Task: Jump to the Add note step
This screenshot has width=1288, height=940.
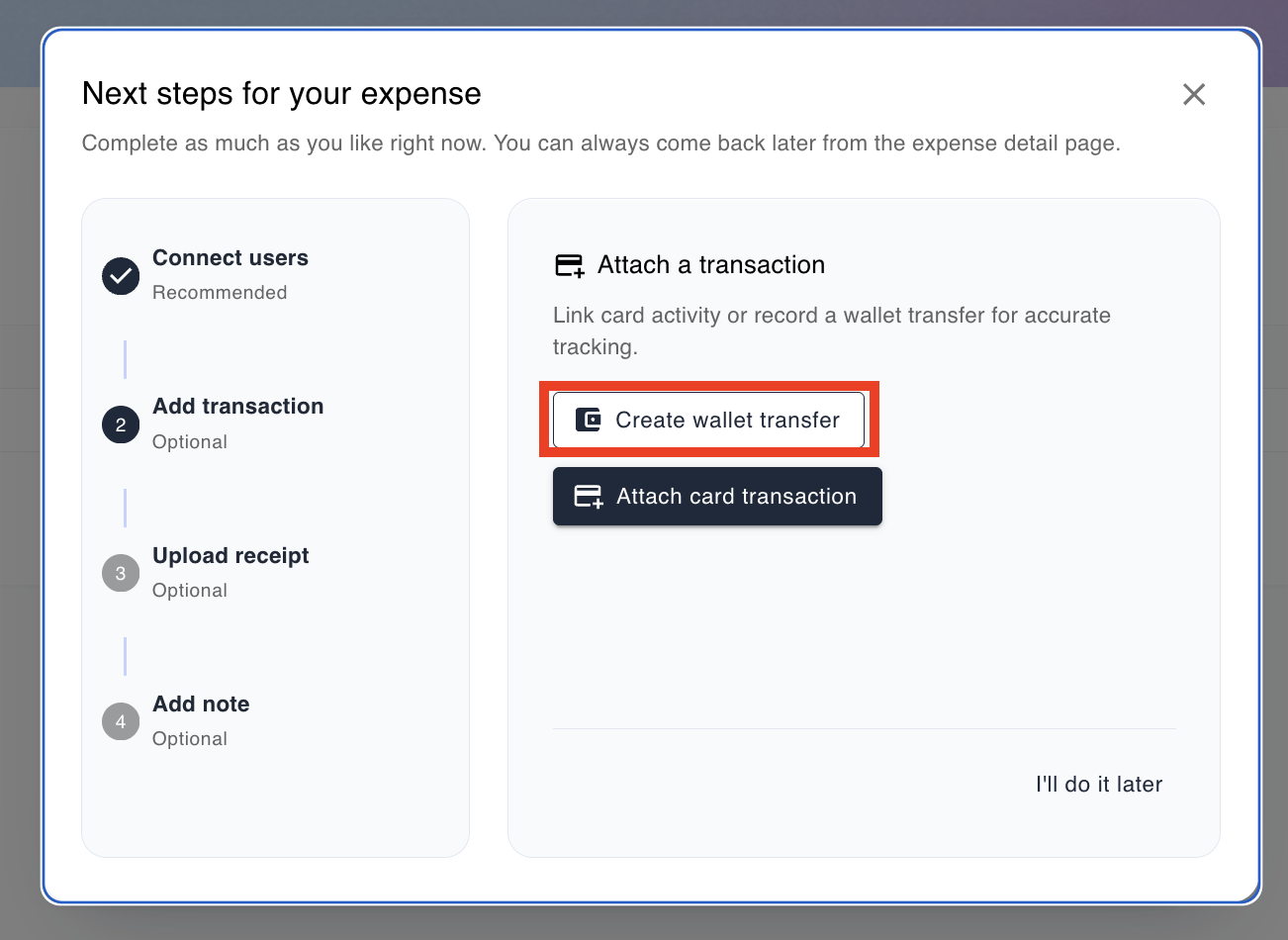Action: tap(201, 705)
